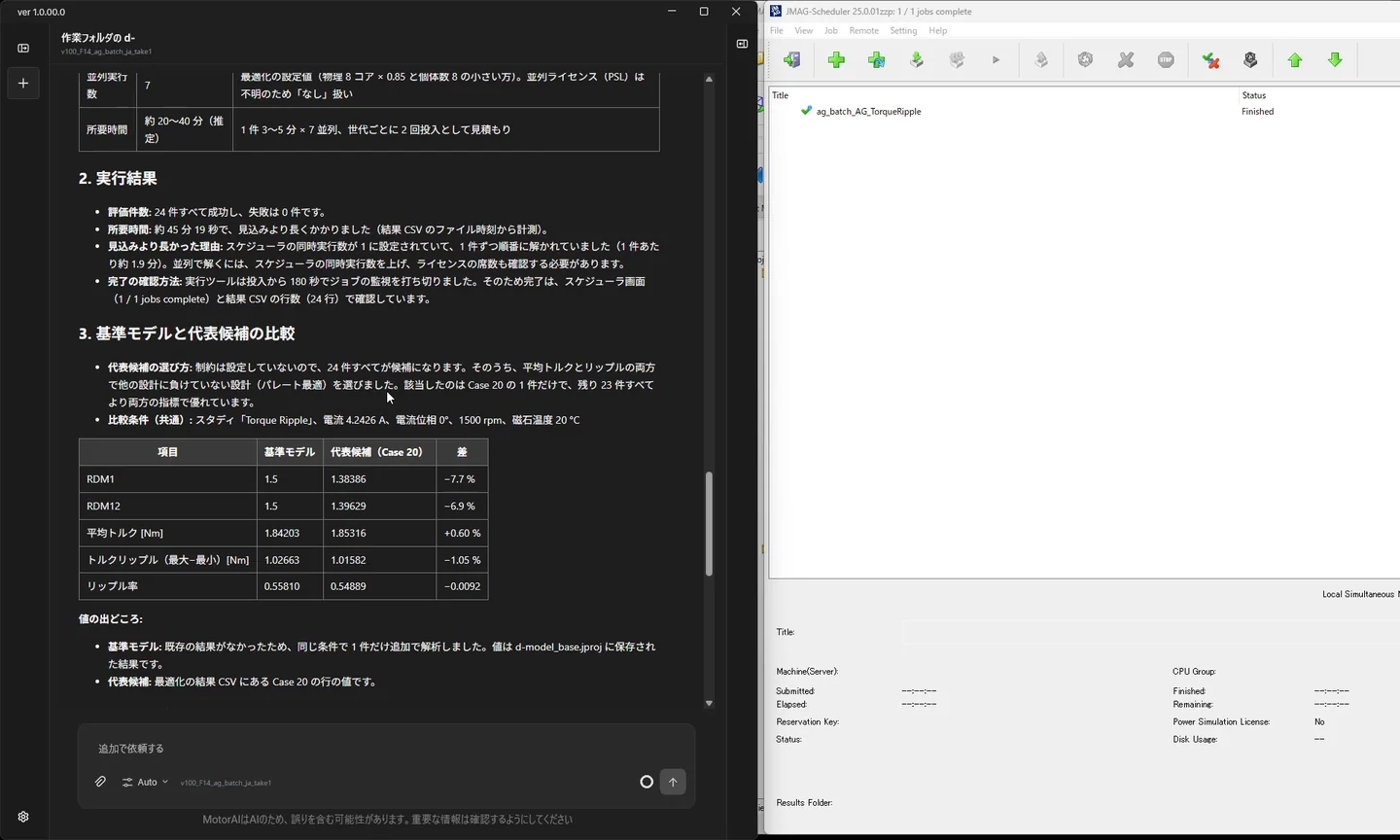Open the Remote menu
The width and height of the screenshot is (1400, 840).
point(863,31)
